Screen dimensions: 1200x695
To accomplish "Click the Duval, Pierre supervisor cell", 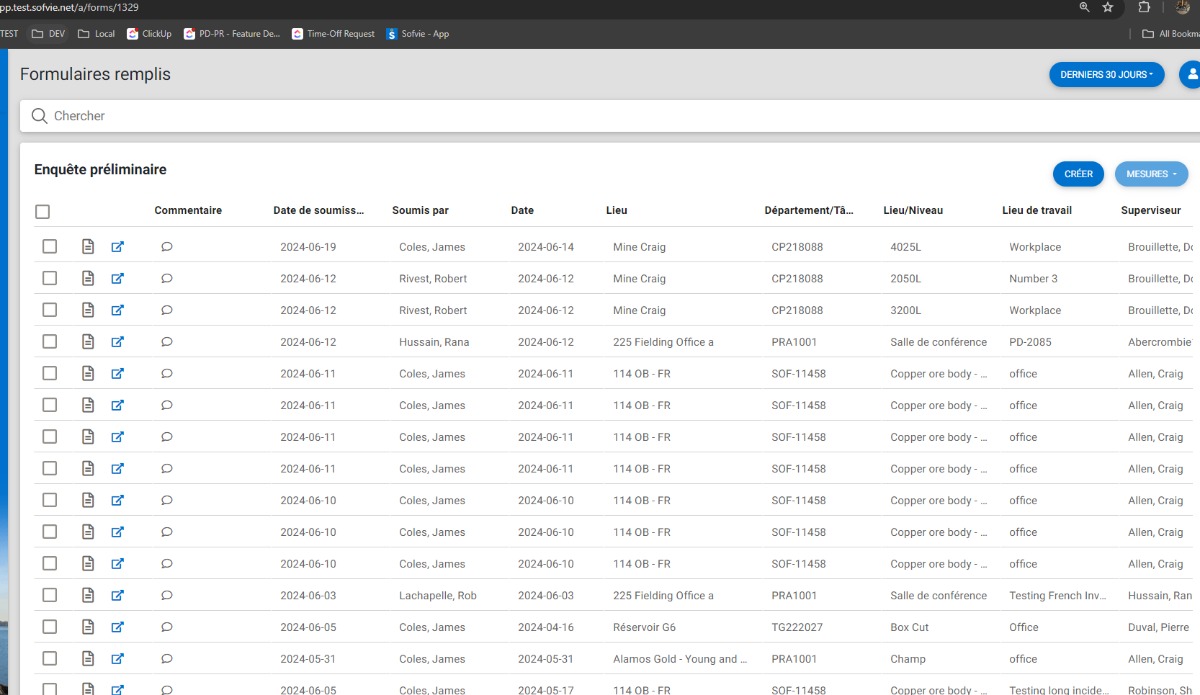I will coord(1159,627).
